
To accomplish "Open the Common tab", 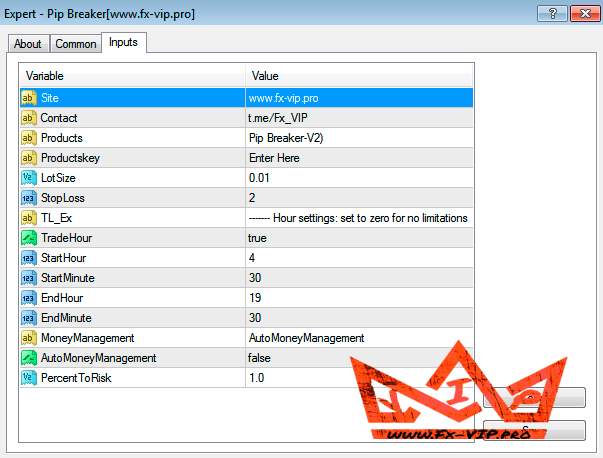I will coord(76,44).
